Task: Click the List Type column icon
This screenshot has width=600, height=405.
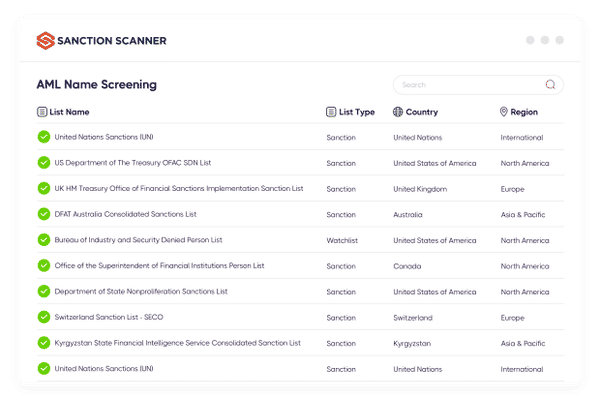Action: 331,112
